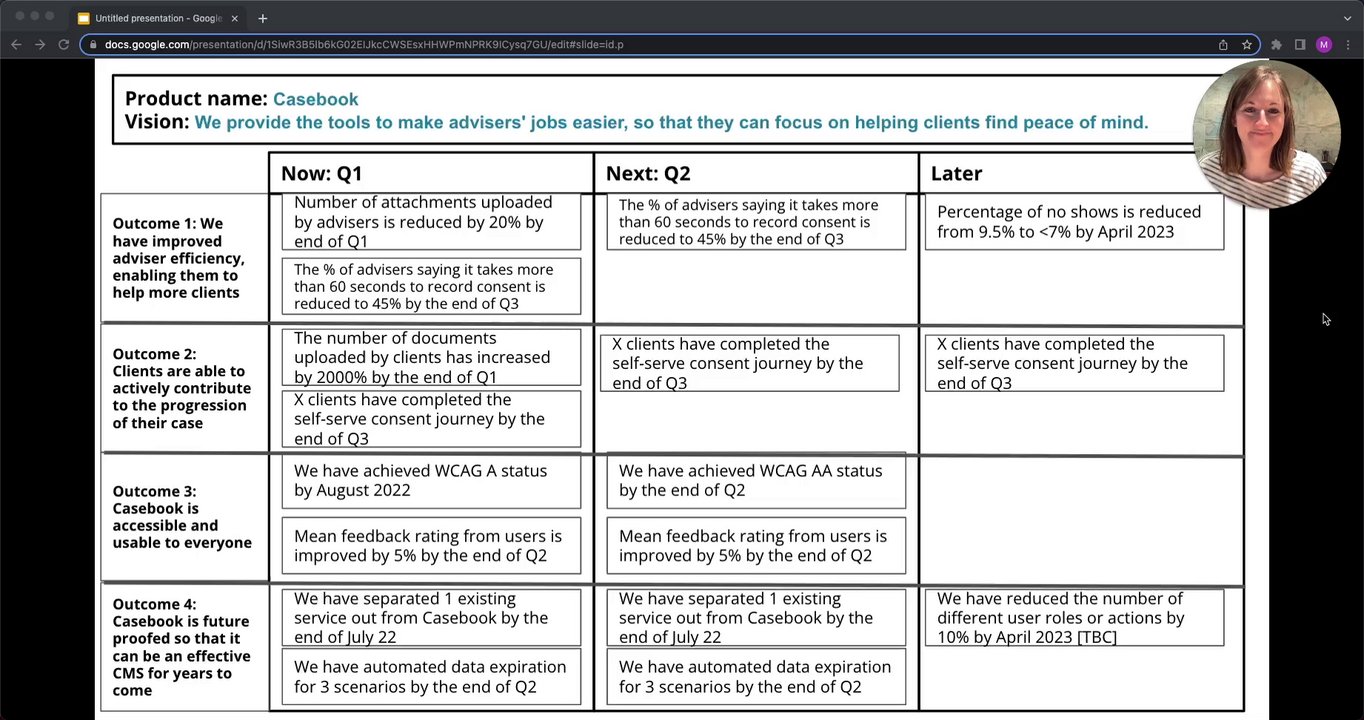Select 'automated data expiration' box under Next: Q2
Viewport: 1364px width, 720px height.
[x=756, y=677]
